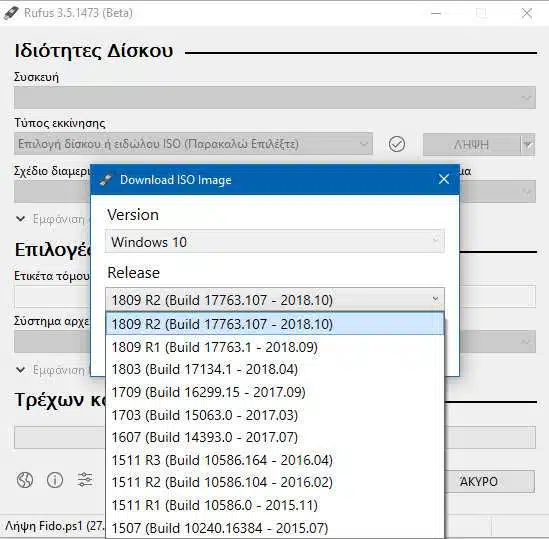Viewport: 549px width, 539px height.
Task: Open the Τύπος εκκίνησης boot type dropdown
Action: [x=193, y=144]
